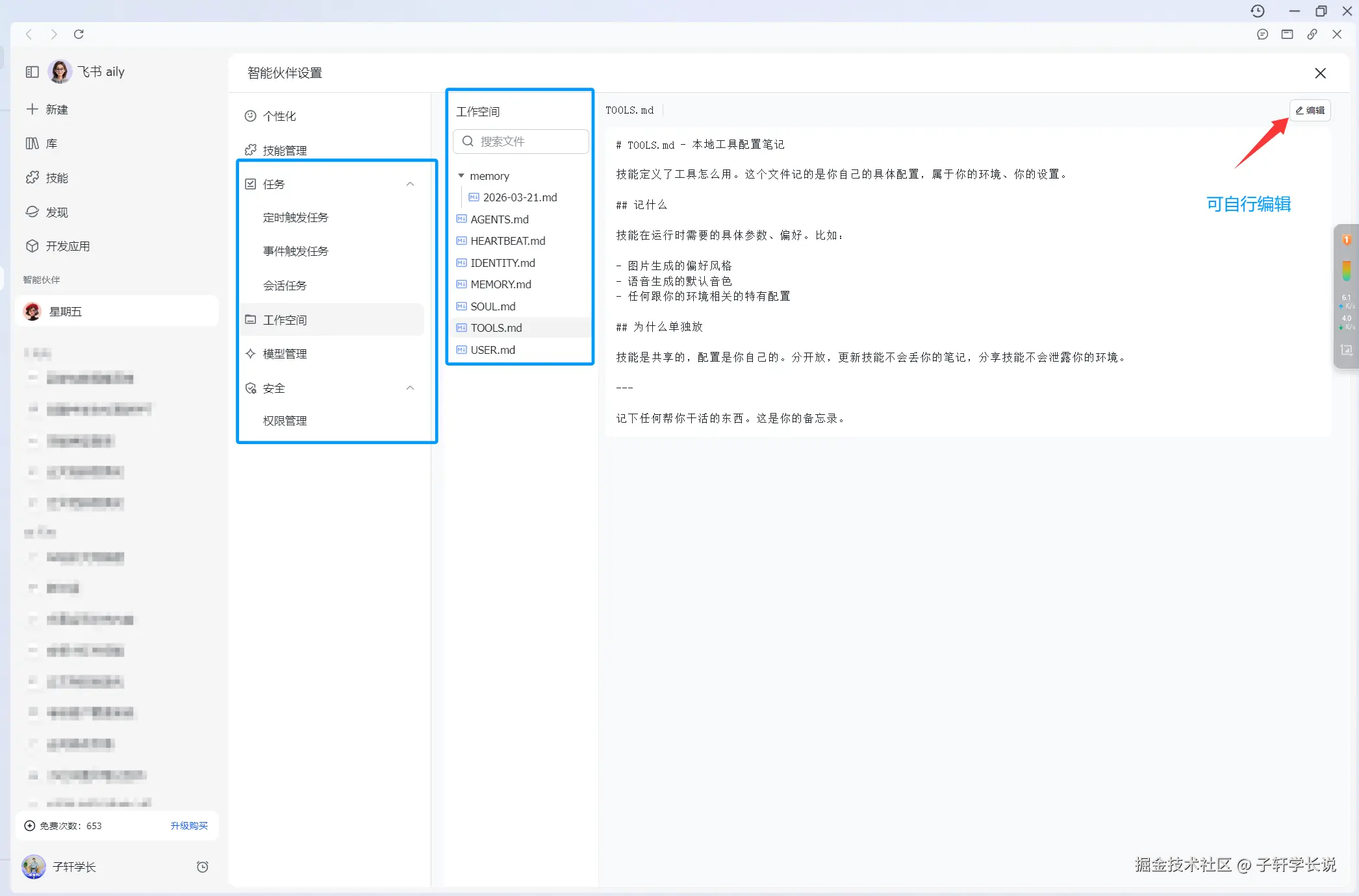Open 定时触发任务 menu item

(296, 218)
